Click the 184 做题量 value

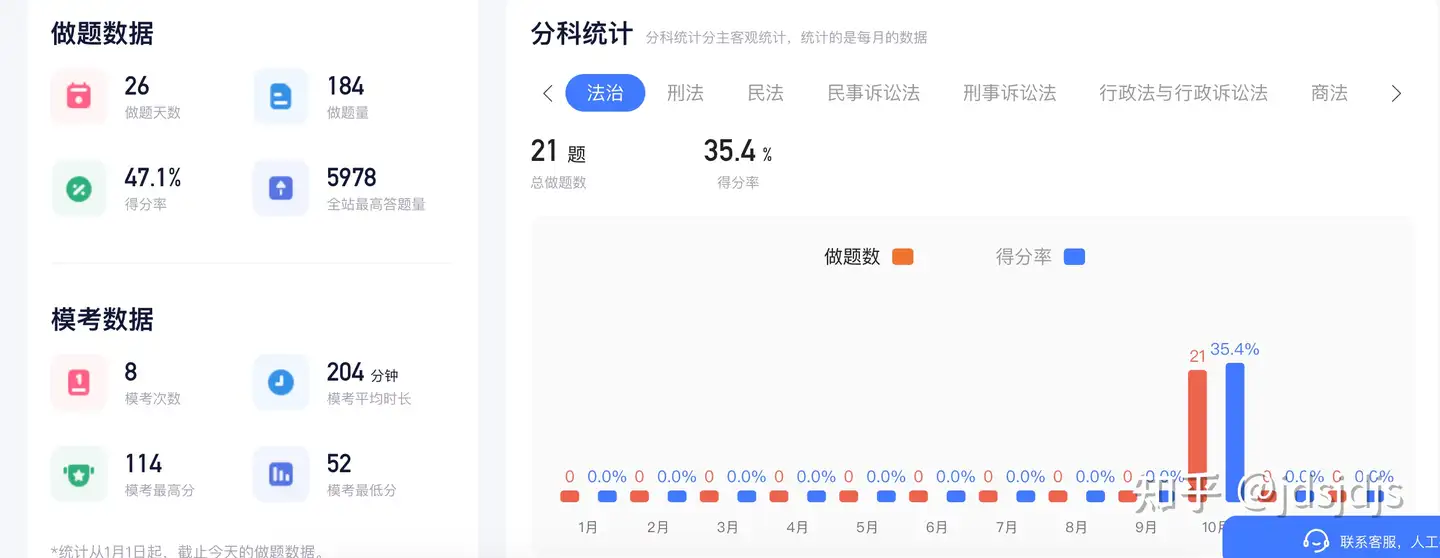click(x=345, y=86)
